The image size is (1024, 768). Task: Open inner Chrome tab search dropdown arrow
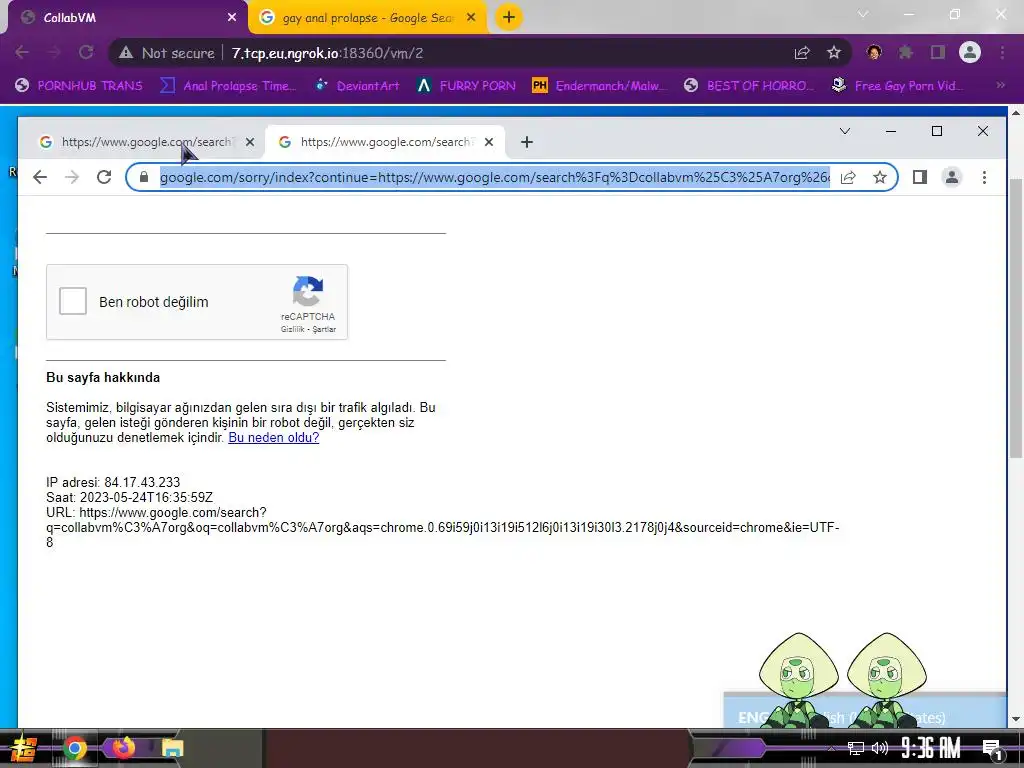(844, 131)
